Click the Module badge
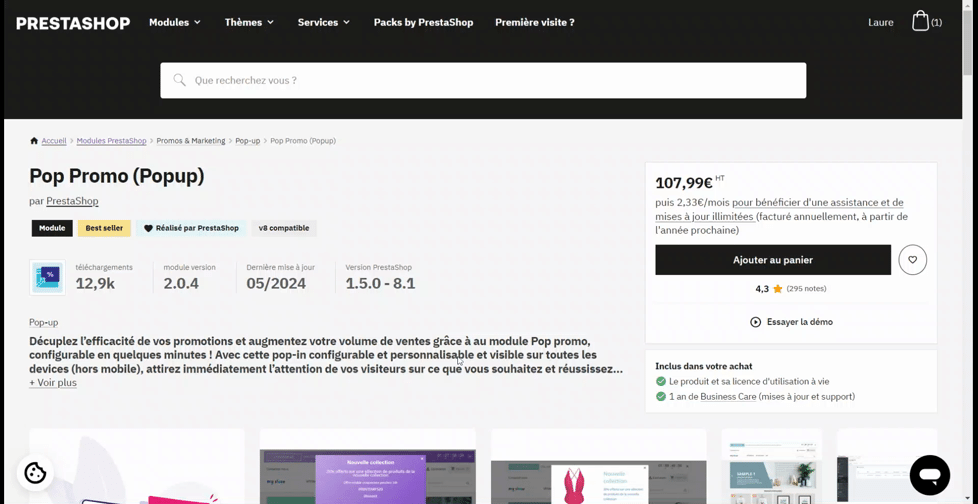Screen dimensions: 978x504 tap(52, 228)
